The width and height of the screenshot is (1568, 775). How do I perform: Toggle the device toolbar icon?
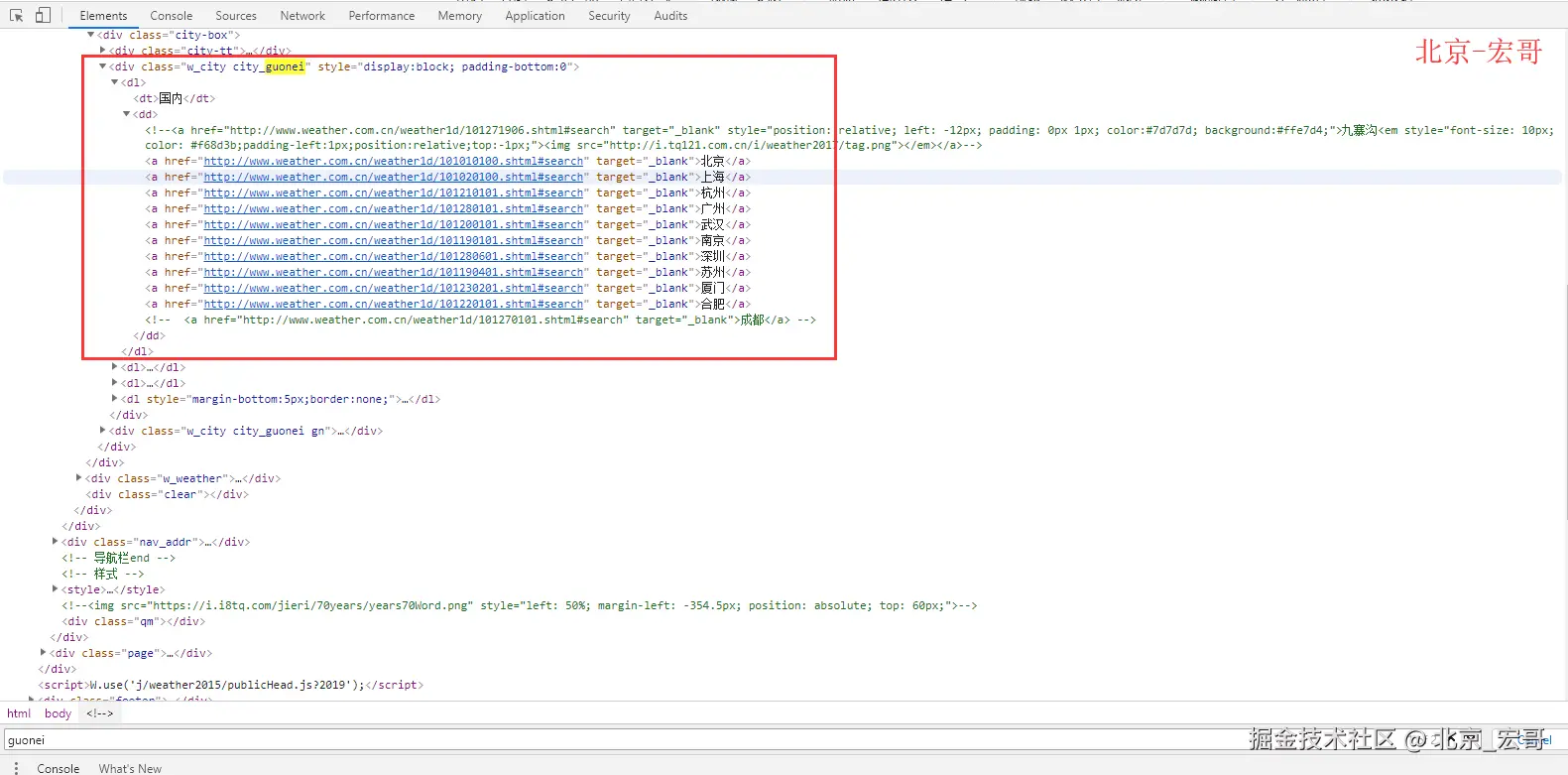coord(43,15)
